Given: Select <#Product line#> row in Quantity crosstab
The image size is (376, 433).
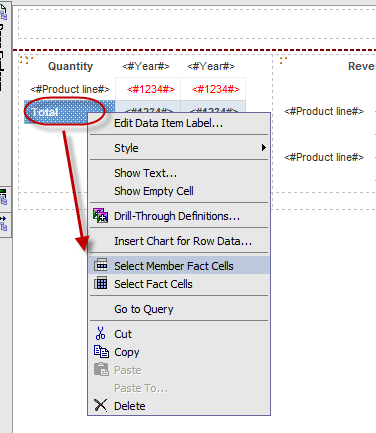Looking at the screenshot, I should [x=70, y=89].
